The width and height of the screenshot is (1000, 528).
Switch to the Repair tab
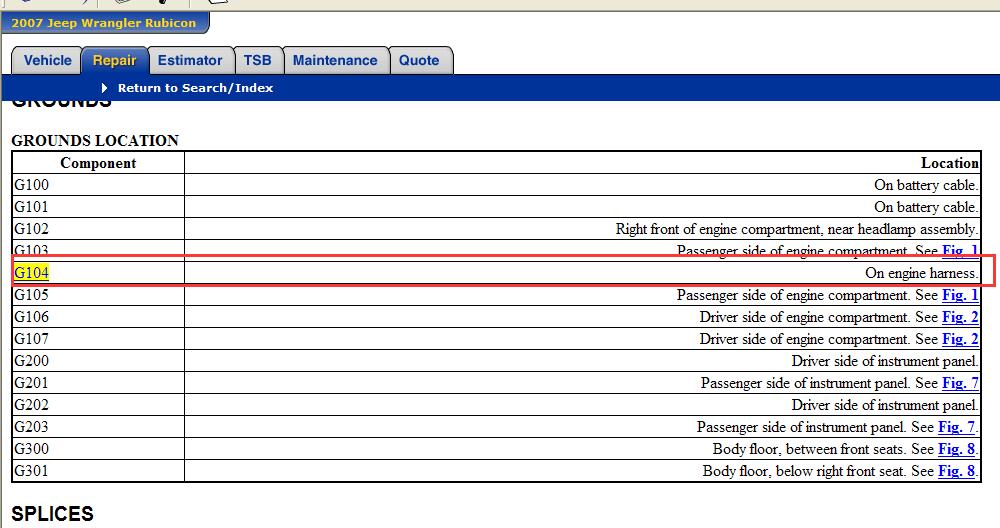tap(115, 61)
